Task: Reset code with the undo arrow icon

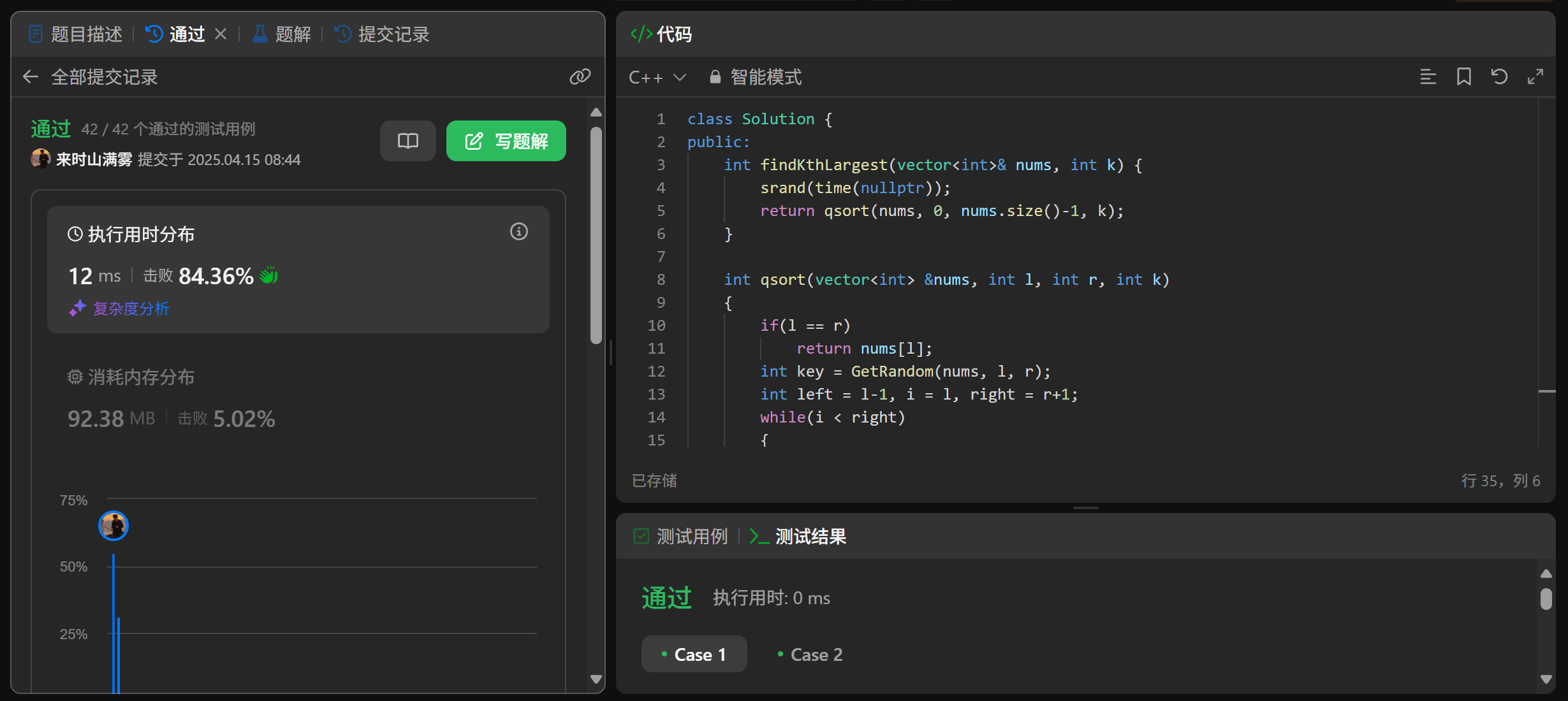Action: (1499, 77)
